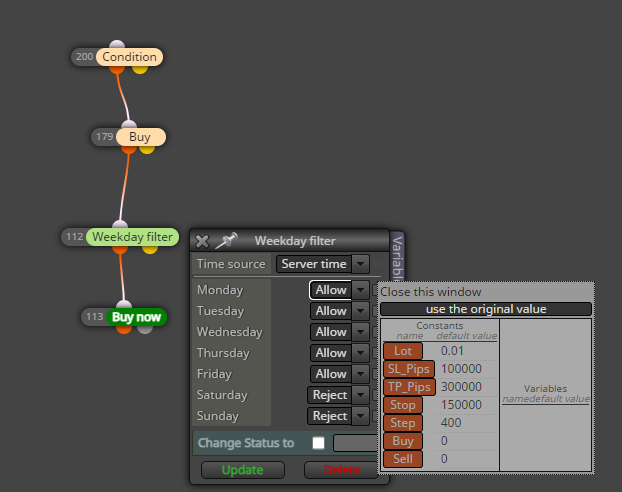This screenshot has width=622, height=492.
Task: Select the green Weekday filter node
Action: (132, 237)
